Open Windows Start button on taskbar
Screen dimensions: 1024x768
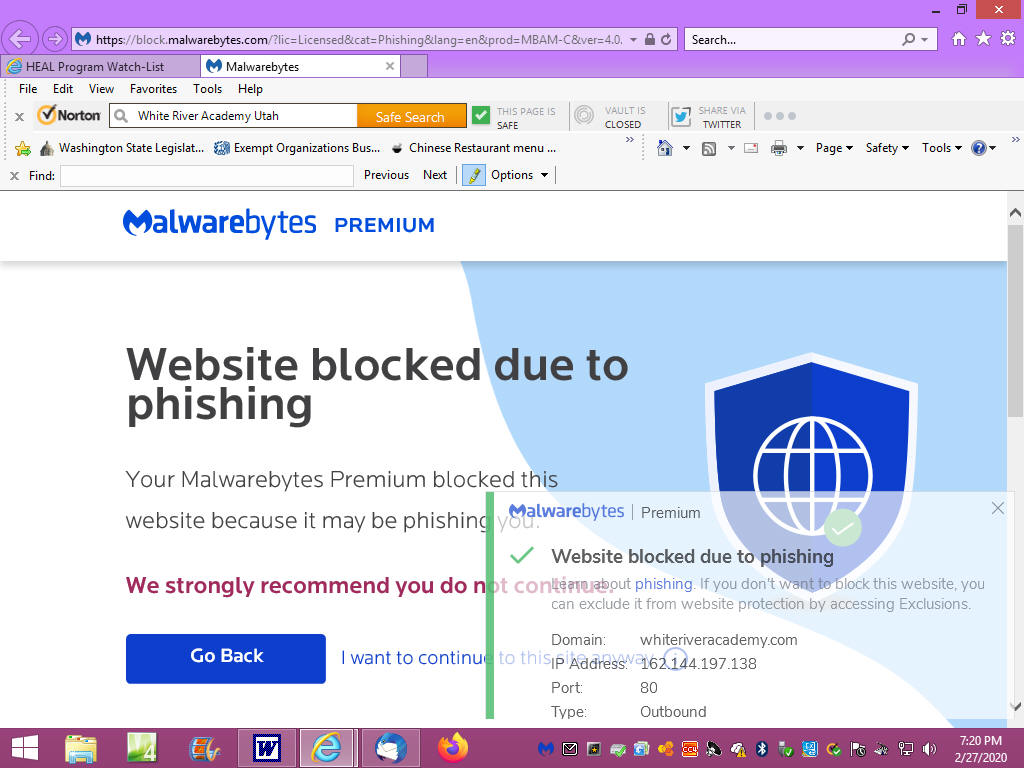coord(25,748)
